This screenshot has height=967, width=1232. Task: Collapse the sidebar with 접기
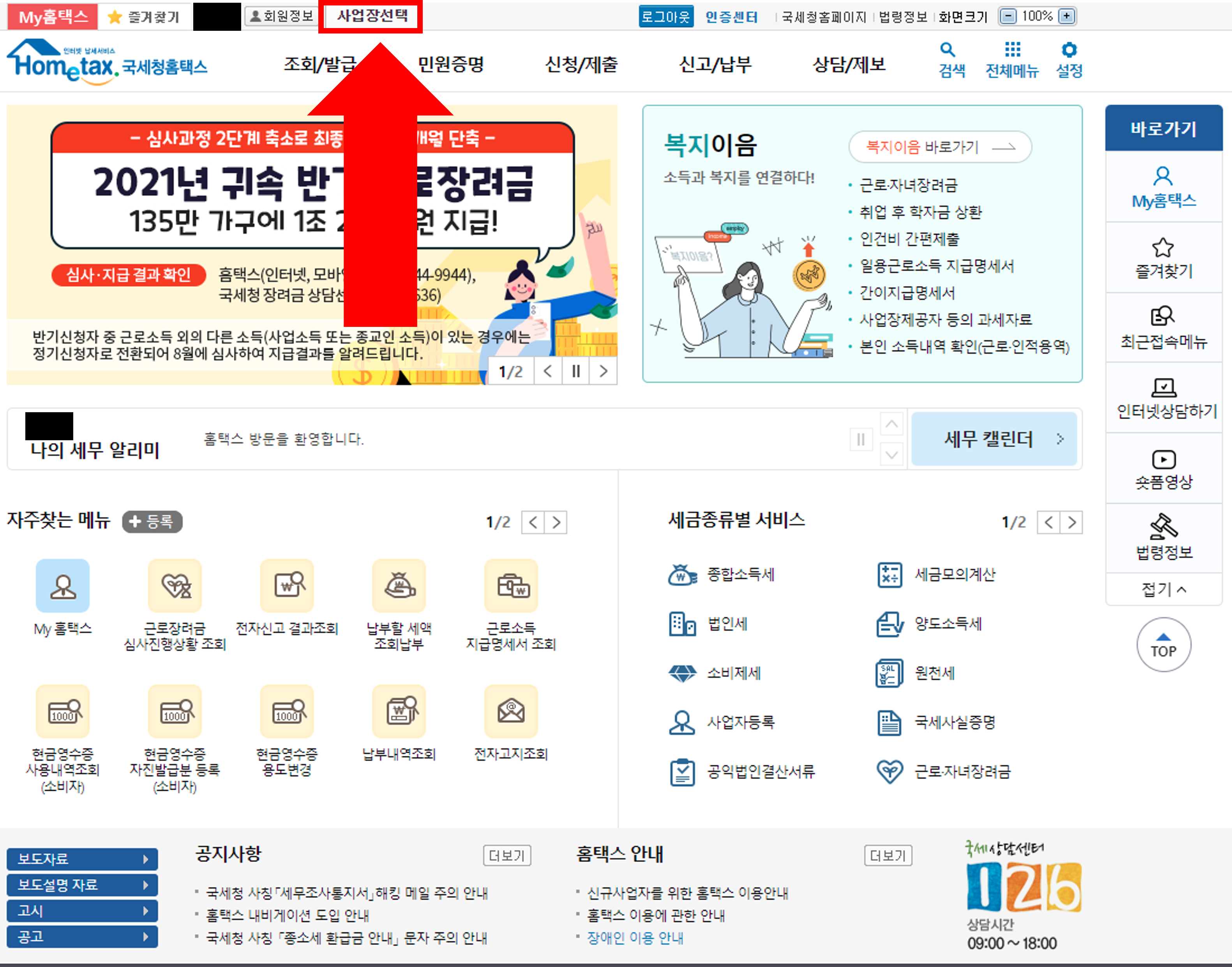tap(1163, 589)
